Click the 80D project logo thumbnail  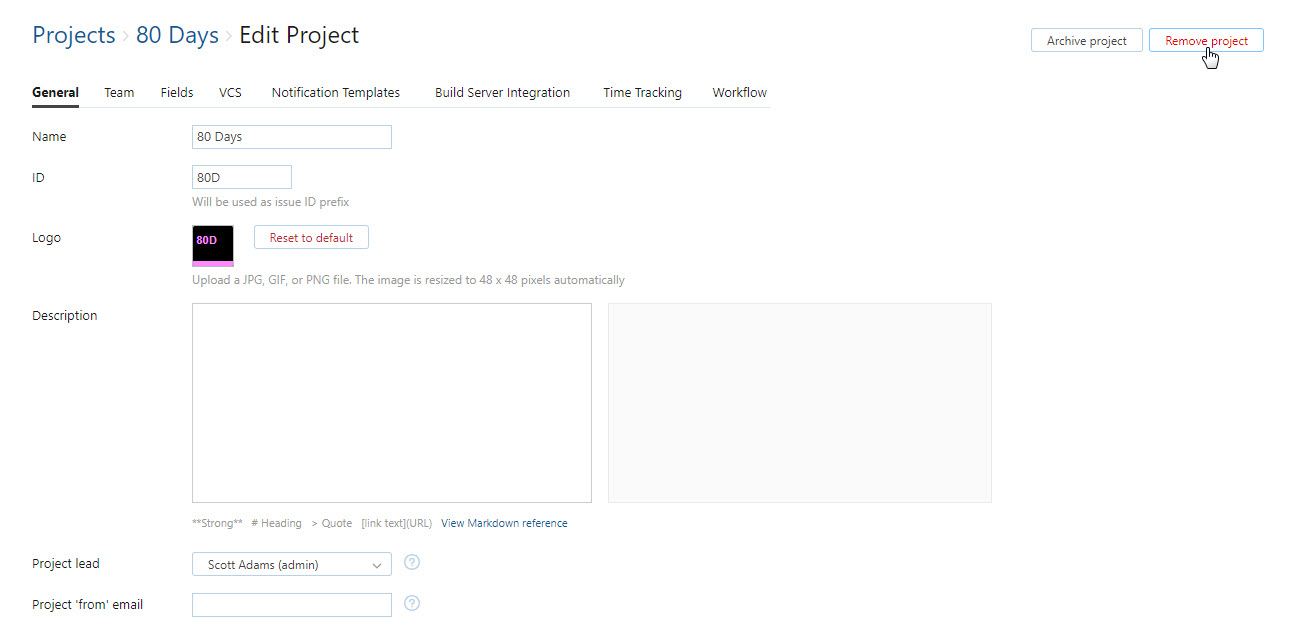point(213,245)
